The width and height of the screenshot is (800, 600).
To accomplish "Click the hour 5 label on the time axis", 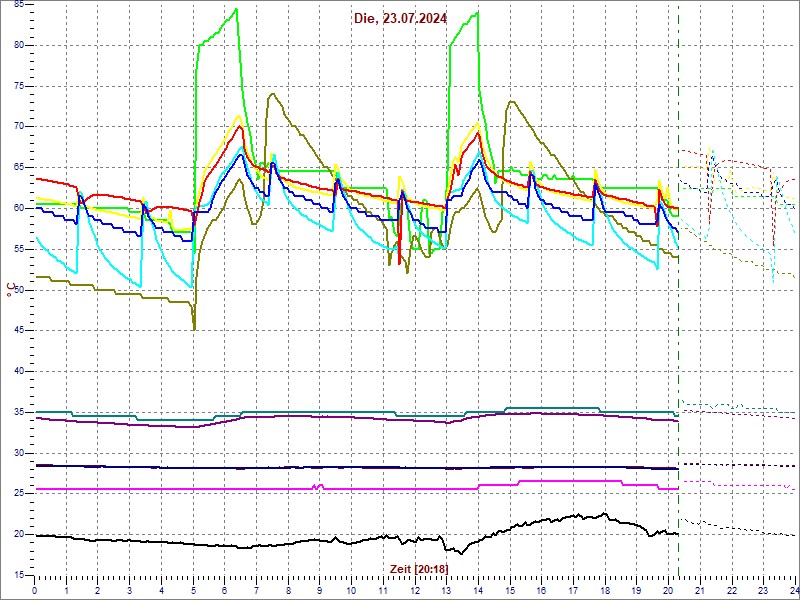I will (x=193, y=590).
